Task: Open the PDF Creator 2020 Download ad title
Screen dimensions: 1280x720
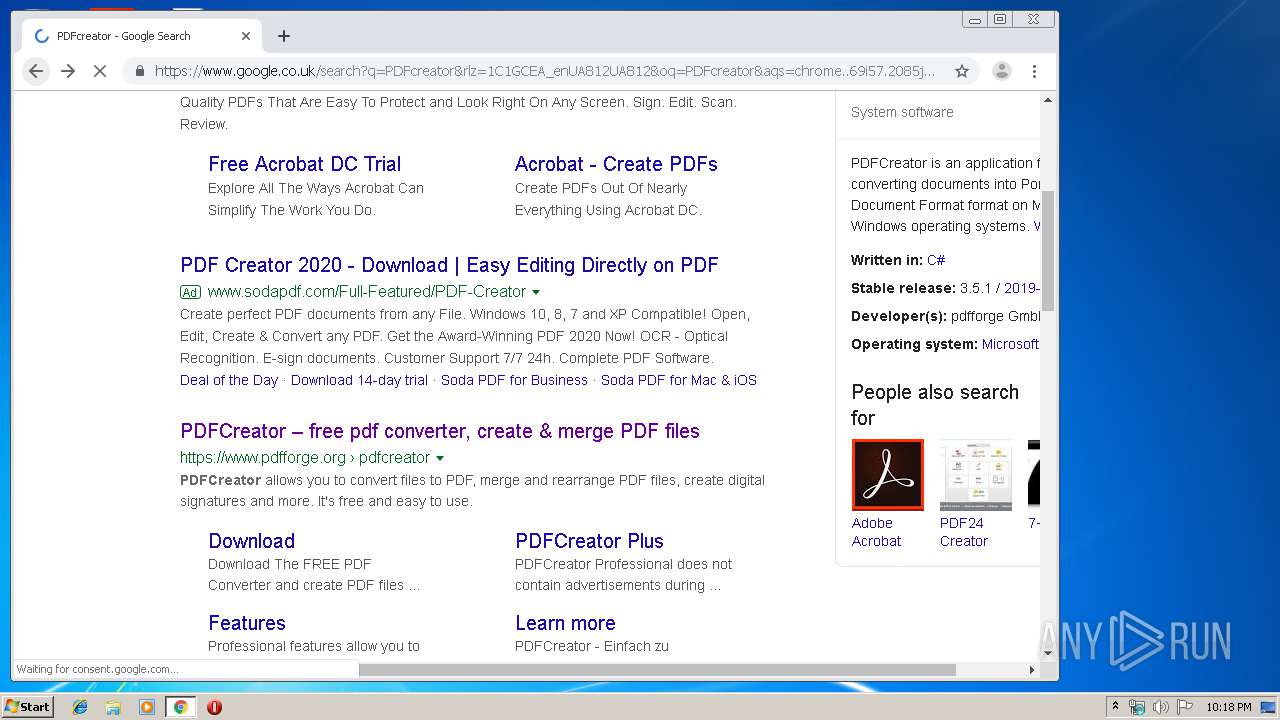Action: [x=449, y=265]
